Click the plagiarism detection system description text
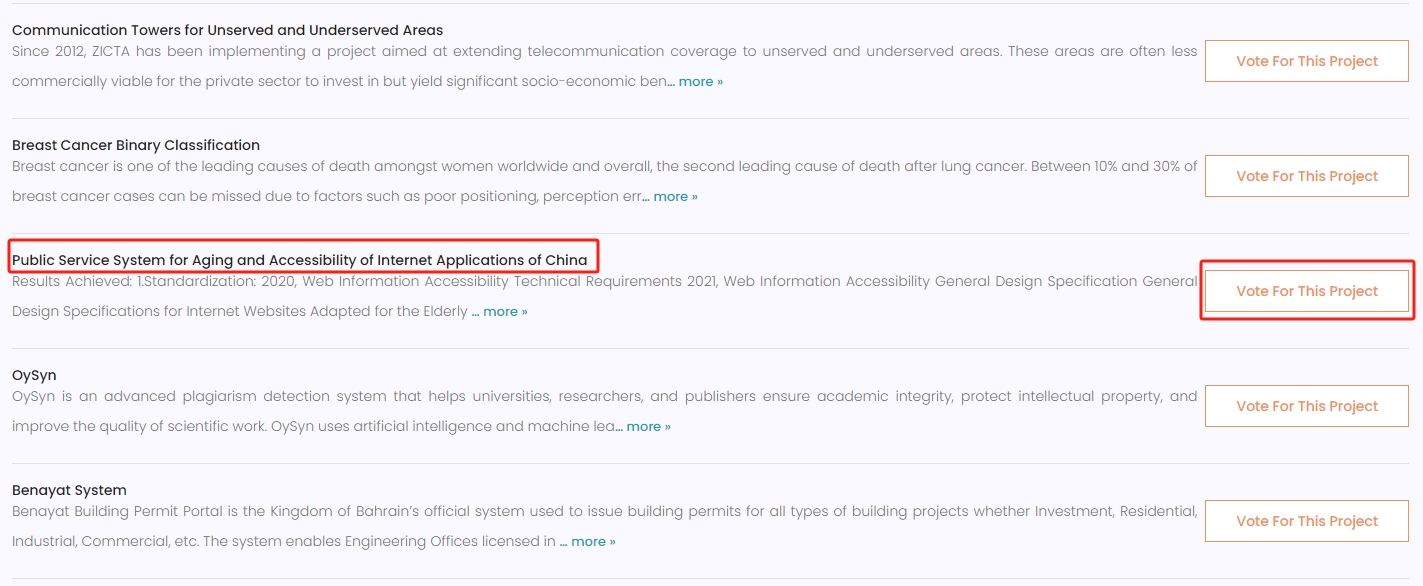 pos(604,411)
